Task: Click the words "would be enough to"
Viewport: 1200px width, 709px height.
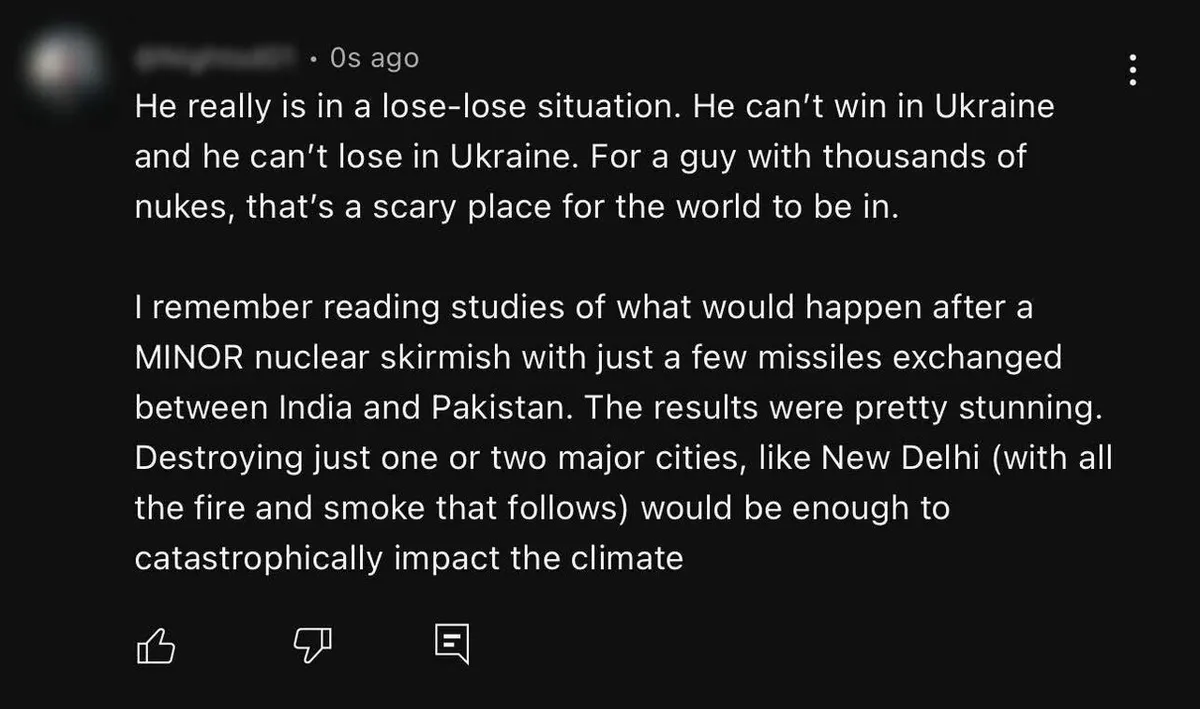Action: [795, 508]
